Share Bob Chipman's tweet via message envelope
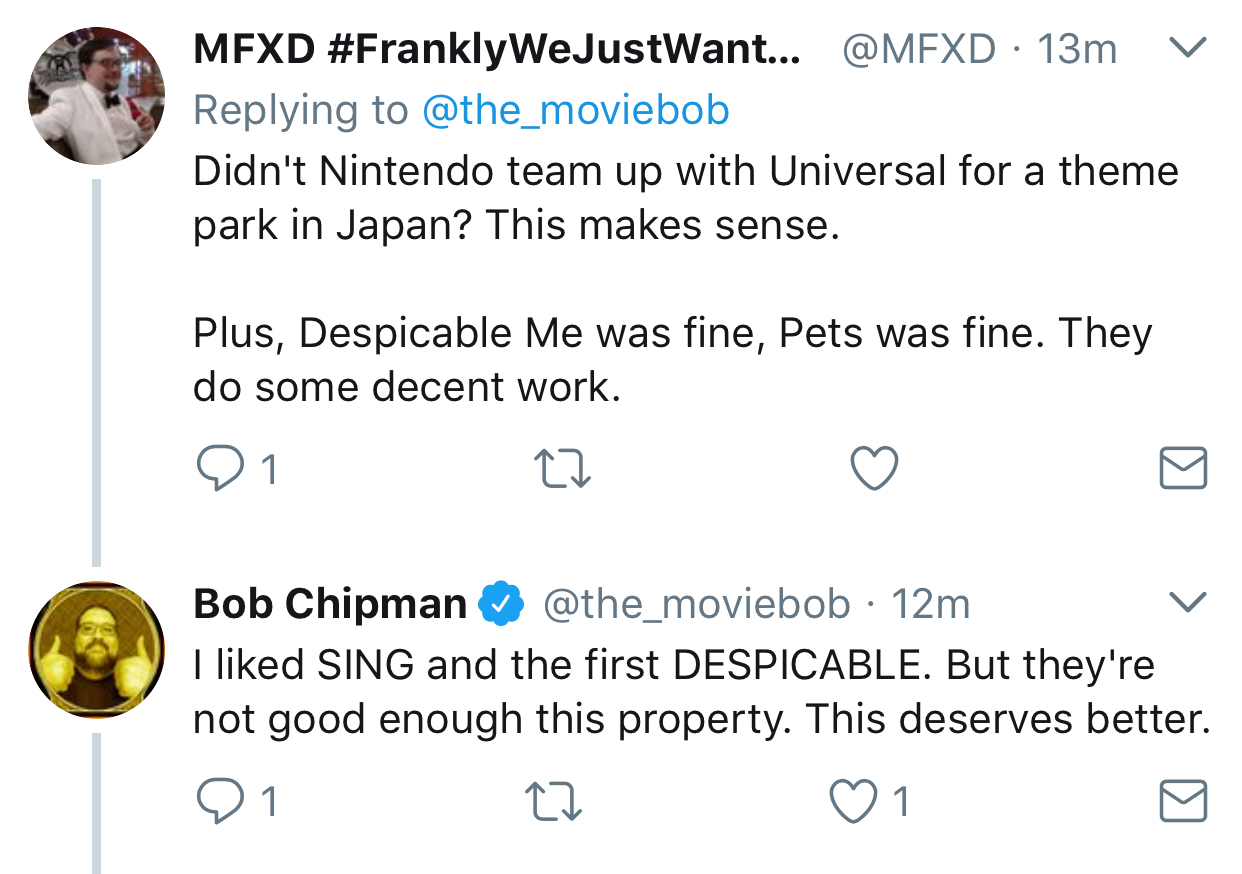Image resolution: width=1242 pixels, height=874 pixels. tap(1183, 800)
